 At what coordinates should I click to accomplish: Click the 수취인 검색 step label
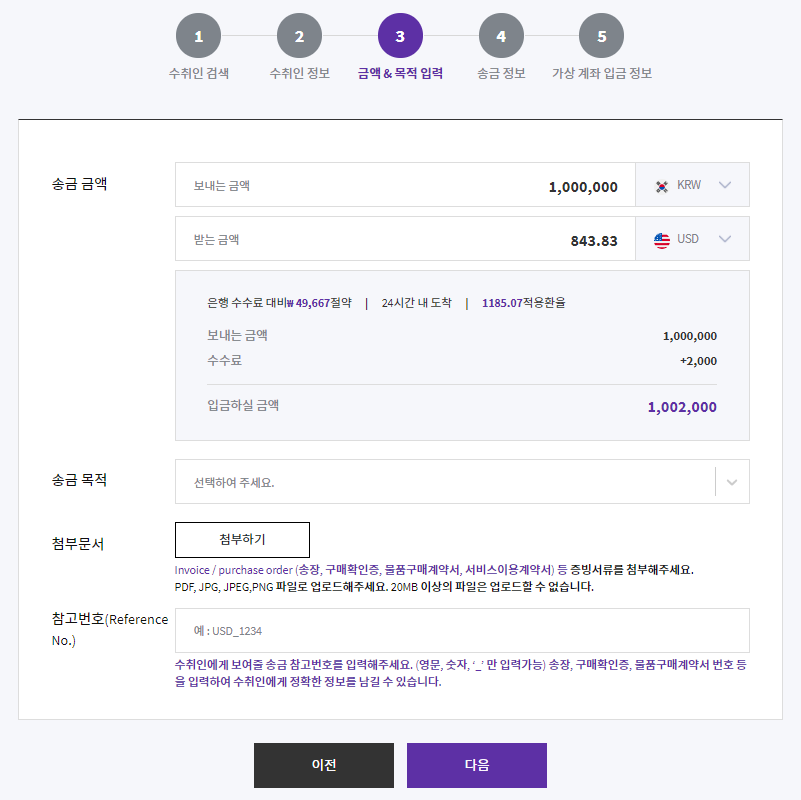coord(199,74)
